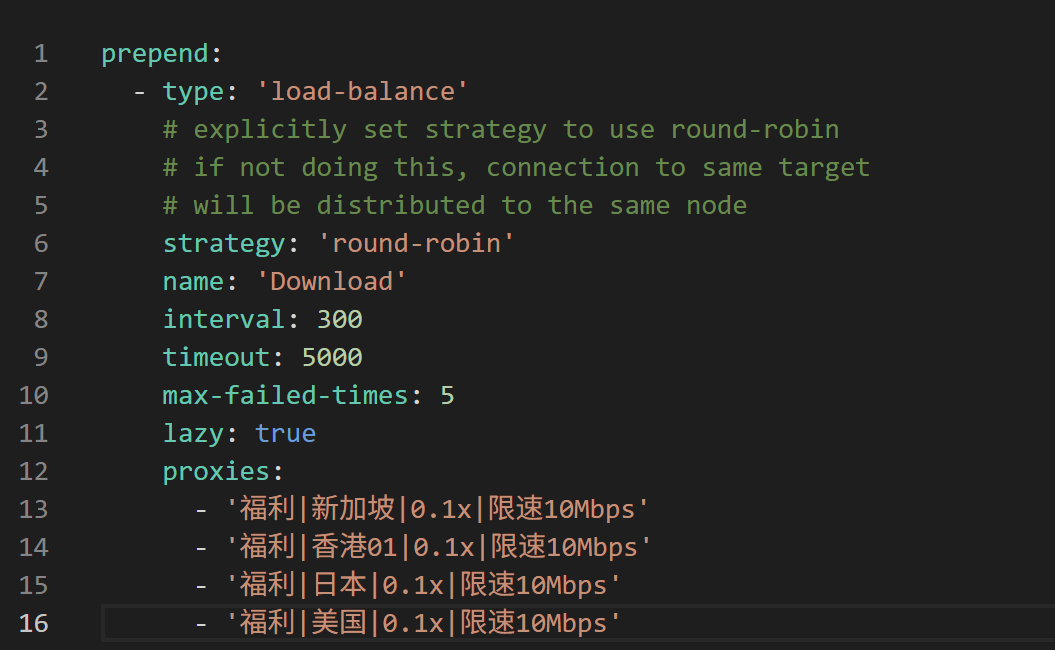Click the 'load-balance' type value
Screen dimensions: 1055x650
362,92
